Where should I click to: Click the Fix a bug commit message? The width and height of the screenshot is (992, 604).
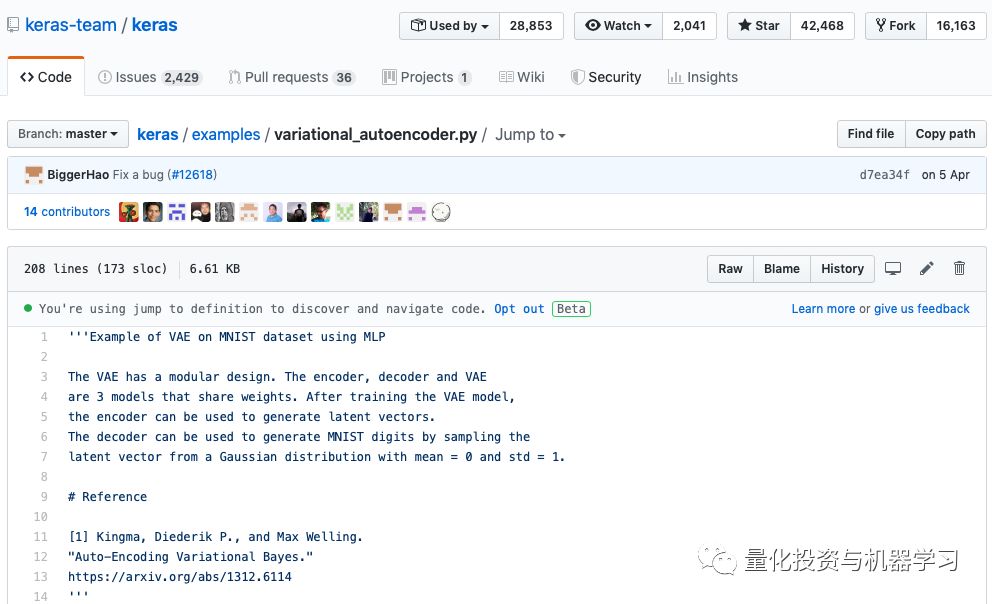coord(138,175)
